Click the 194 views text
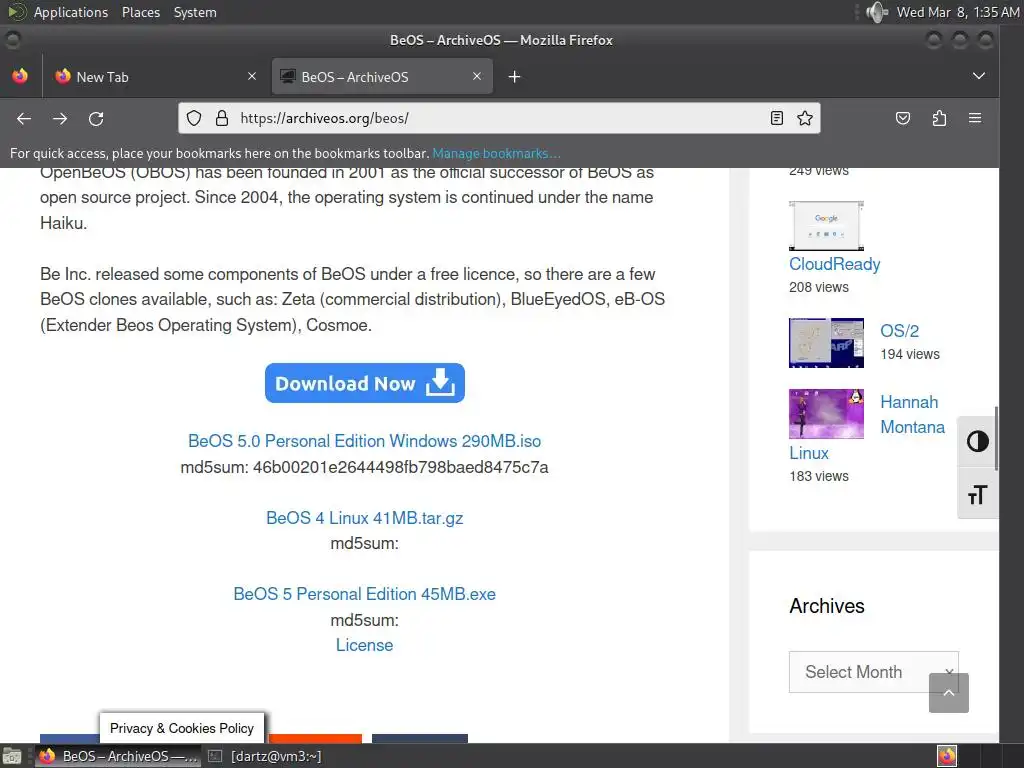This screenshot has width=1024, height=768. tap(910, 354)
